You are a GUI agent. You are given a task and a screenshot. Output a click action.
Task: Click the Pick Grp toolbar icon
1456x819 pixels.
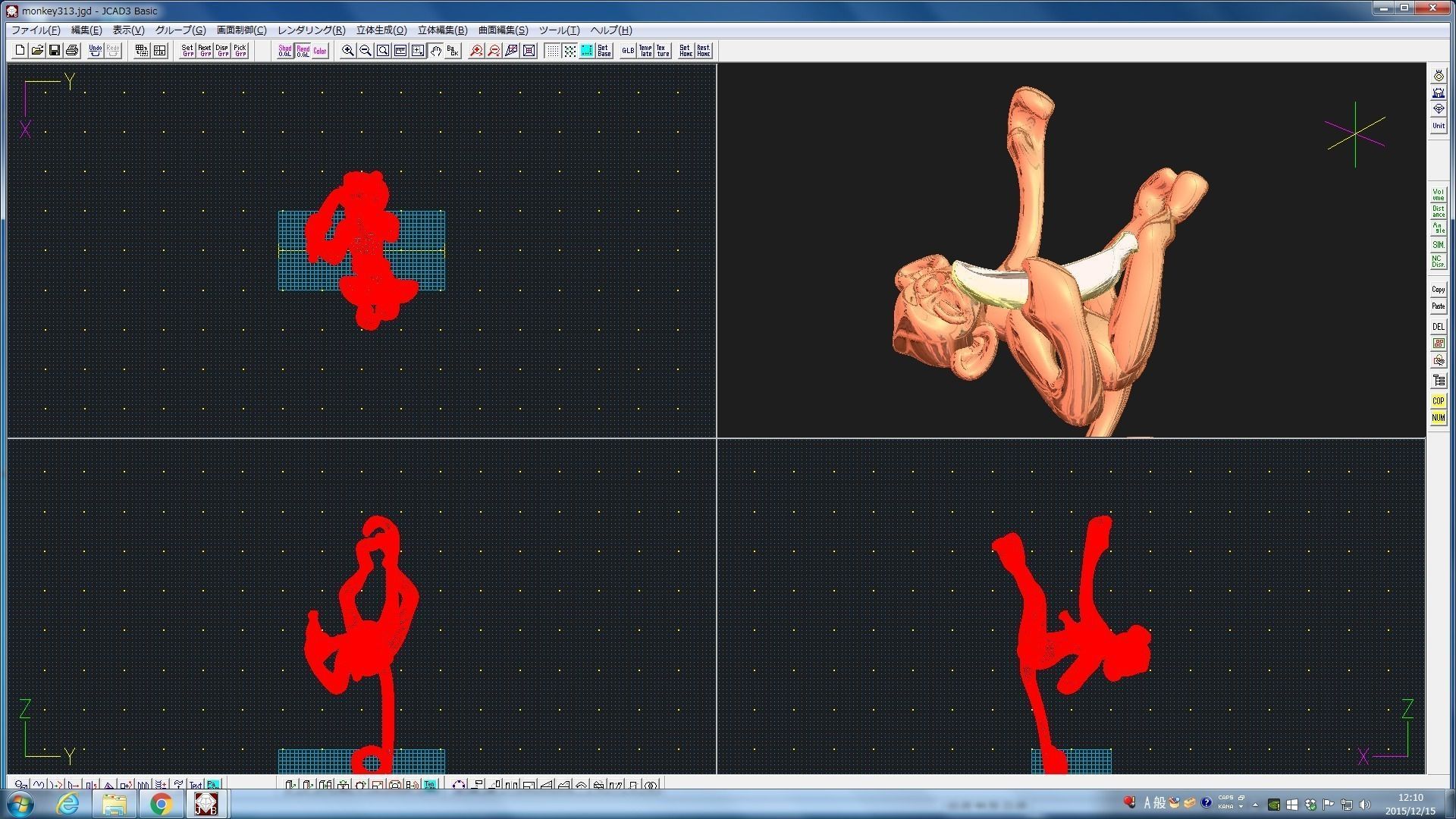point(240,51)
